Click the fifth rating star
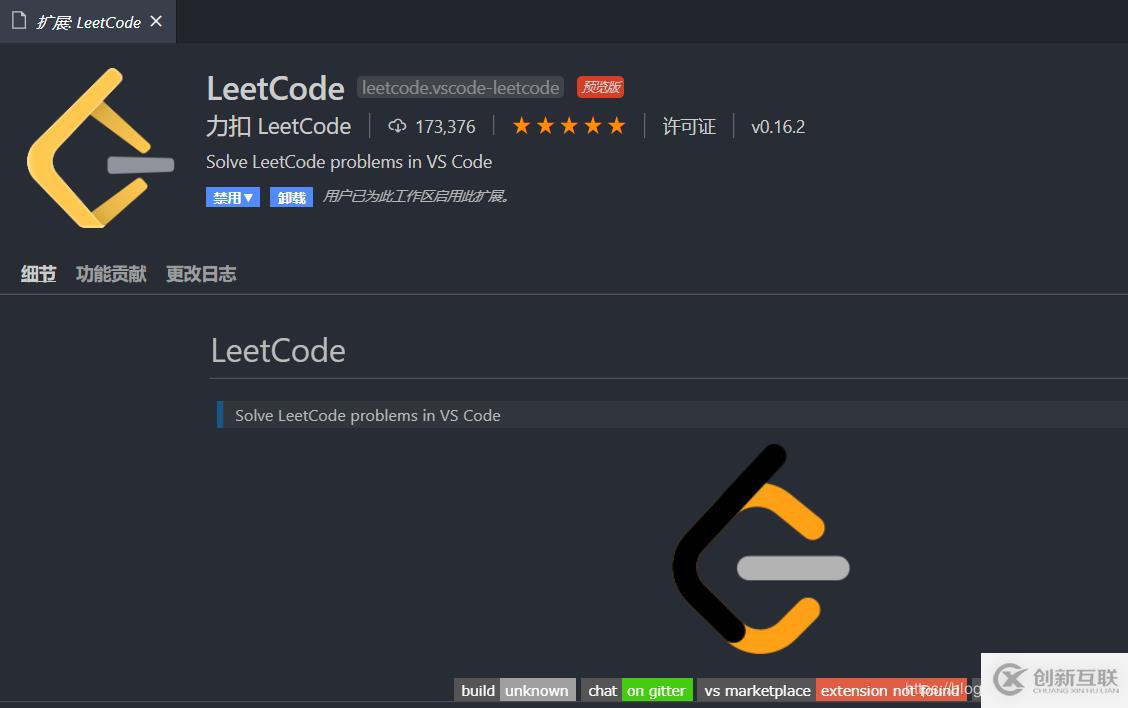 (617, 126)
